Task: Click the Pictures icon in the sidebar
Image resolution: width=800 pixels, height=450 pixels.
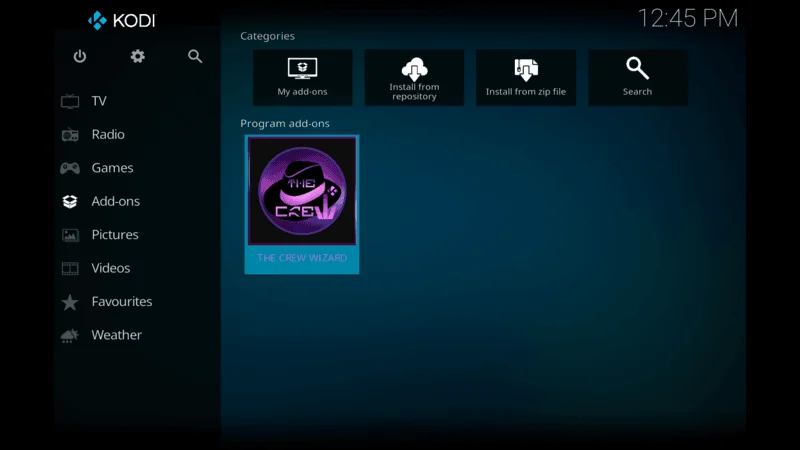Action: (70, 235)
